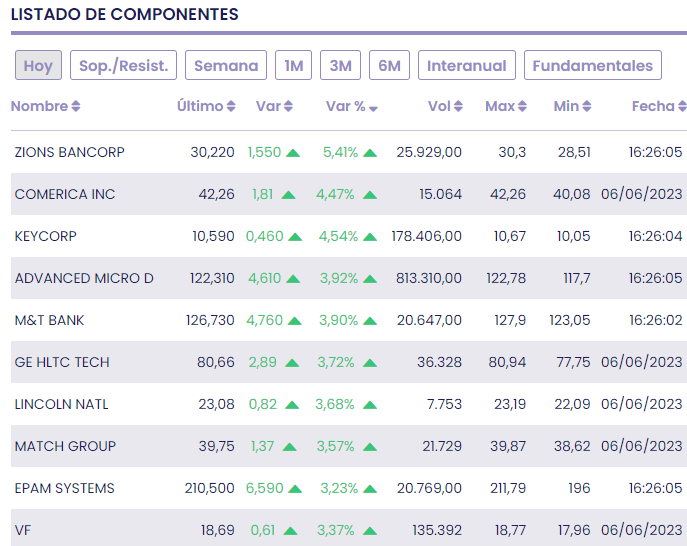Open EPAM SYSTEMS stock page
Screen dimensions: 687x546
[64, 488]
